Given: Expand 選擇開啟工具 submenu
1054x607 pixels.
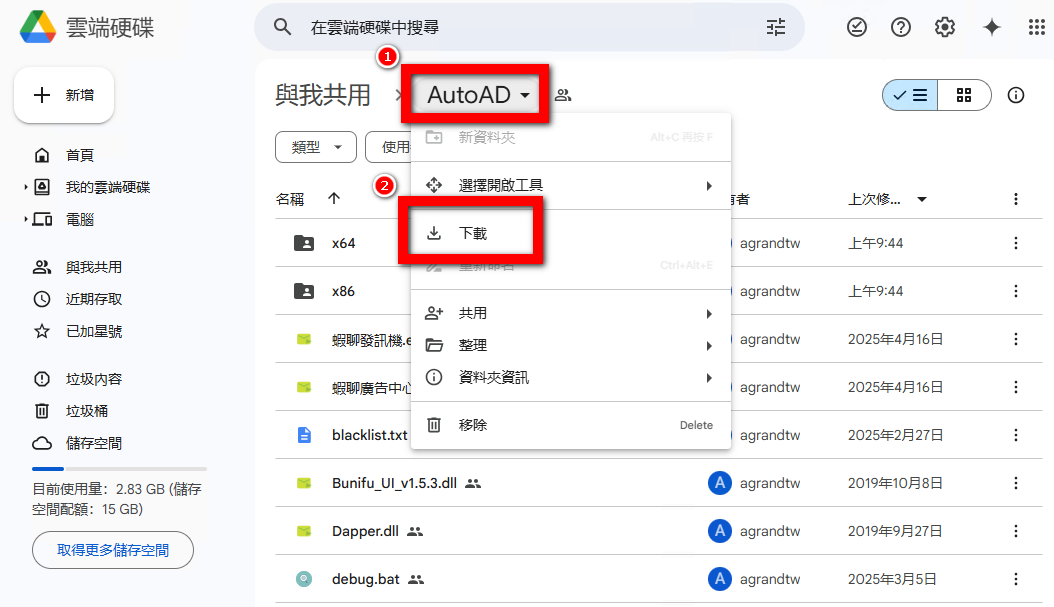Looking at the screenshot, I should coord(570,185).
